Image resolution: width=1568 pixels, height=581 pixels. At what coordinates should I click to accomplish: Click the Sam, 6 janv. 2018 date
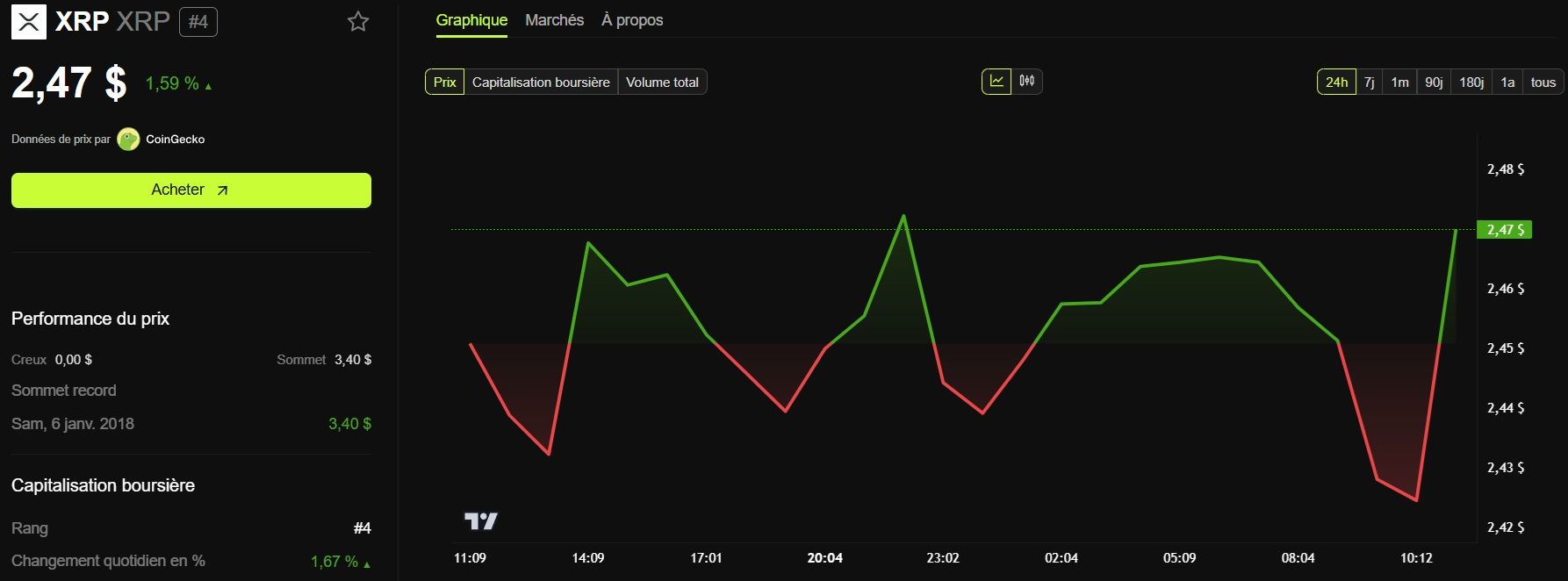click(73, 424)
